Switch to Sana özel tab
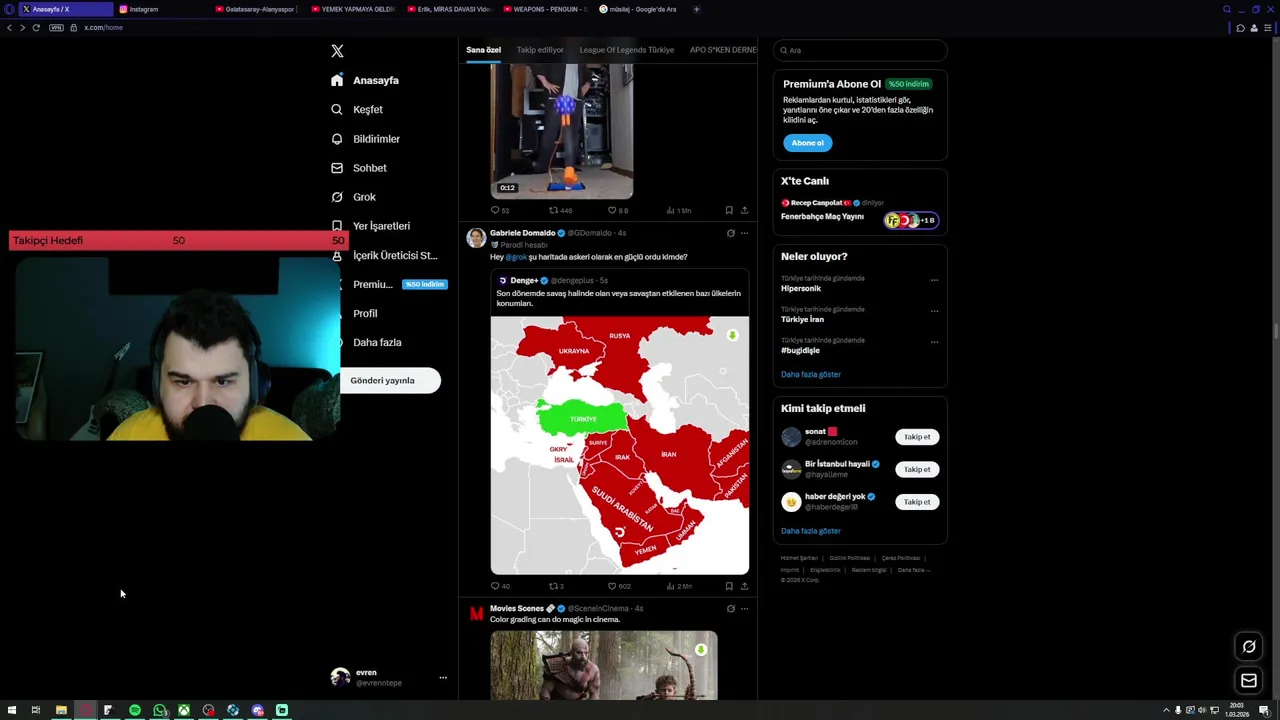1280x720 pixels. (483, 50)
